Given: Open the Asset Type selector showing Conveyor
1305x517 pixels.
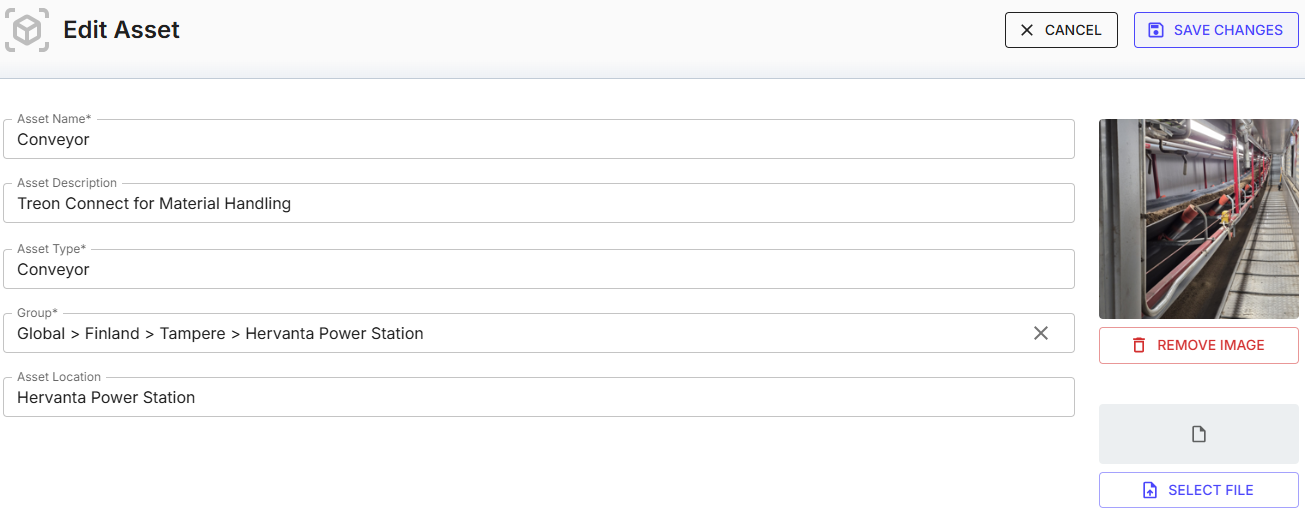Looking at the screenshot, I should tap(538, 270).
